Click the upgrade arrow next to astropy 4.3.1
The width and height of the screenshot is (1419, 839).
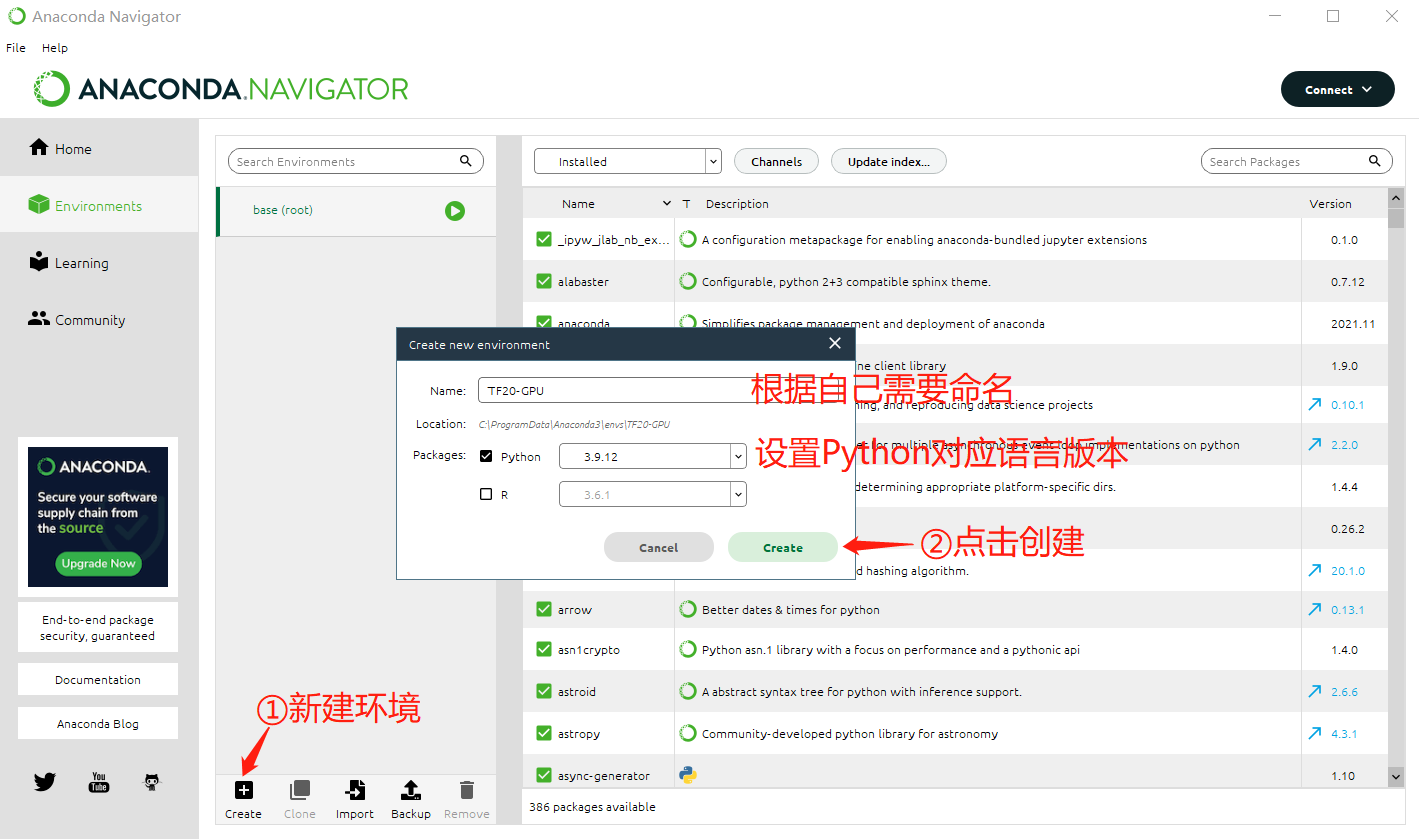coord(1314,734)
